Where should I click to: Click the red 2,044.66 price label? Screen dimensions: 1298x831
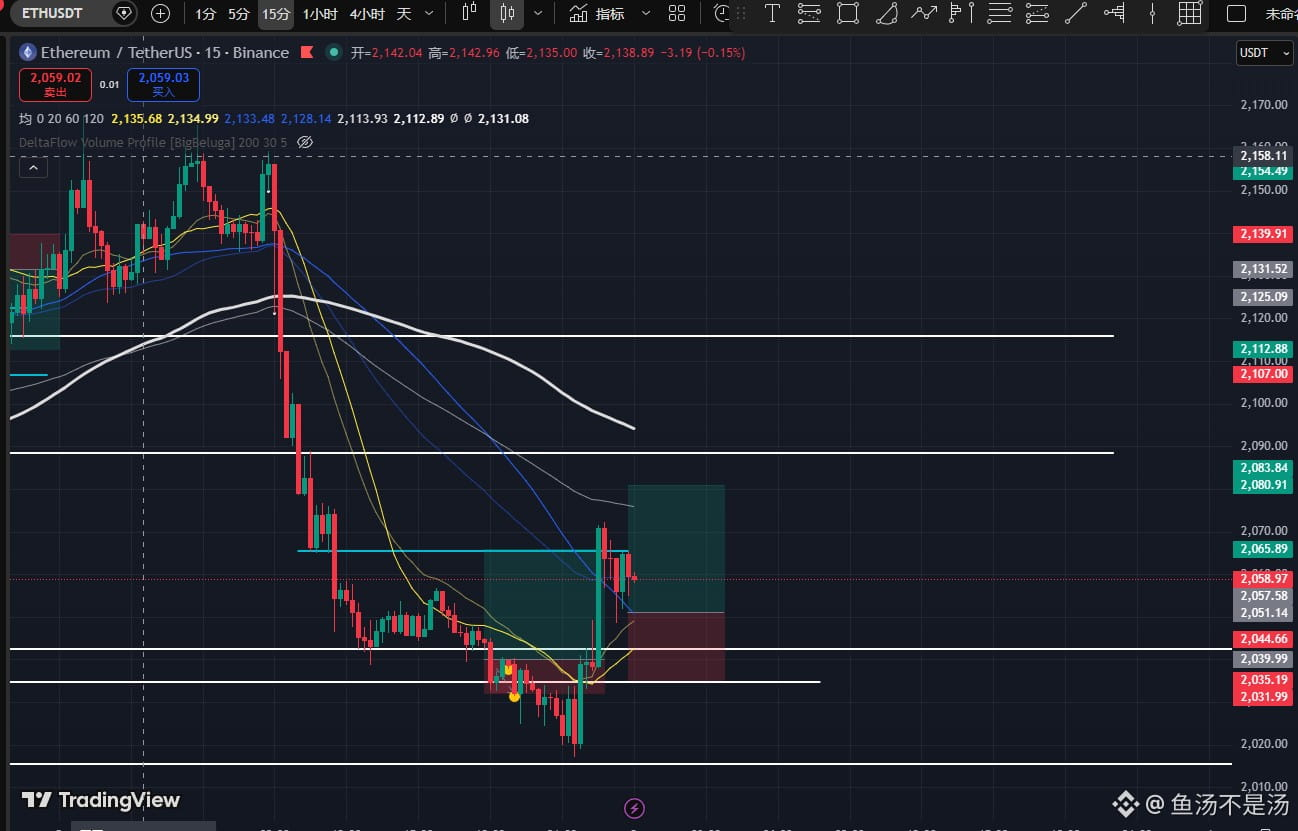(x=1263, y=639)
